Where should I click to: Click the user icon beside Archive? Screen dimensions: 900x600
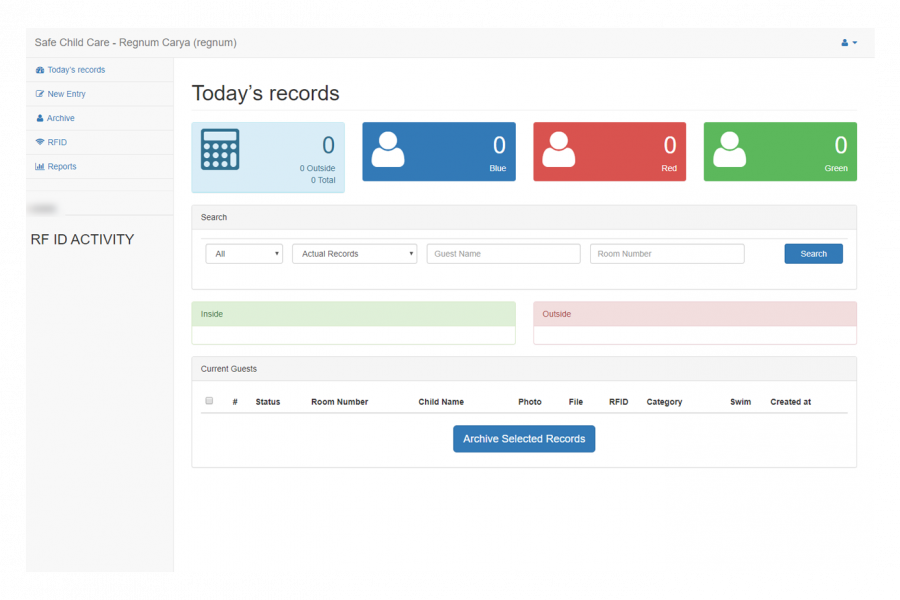click(x=40, y=118)
